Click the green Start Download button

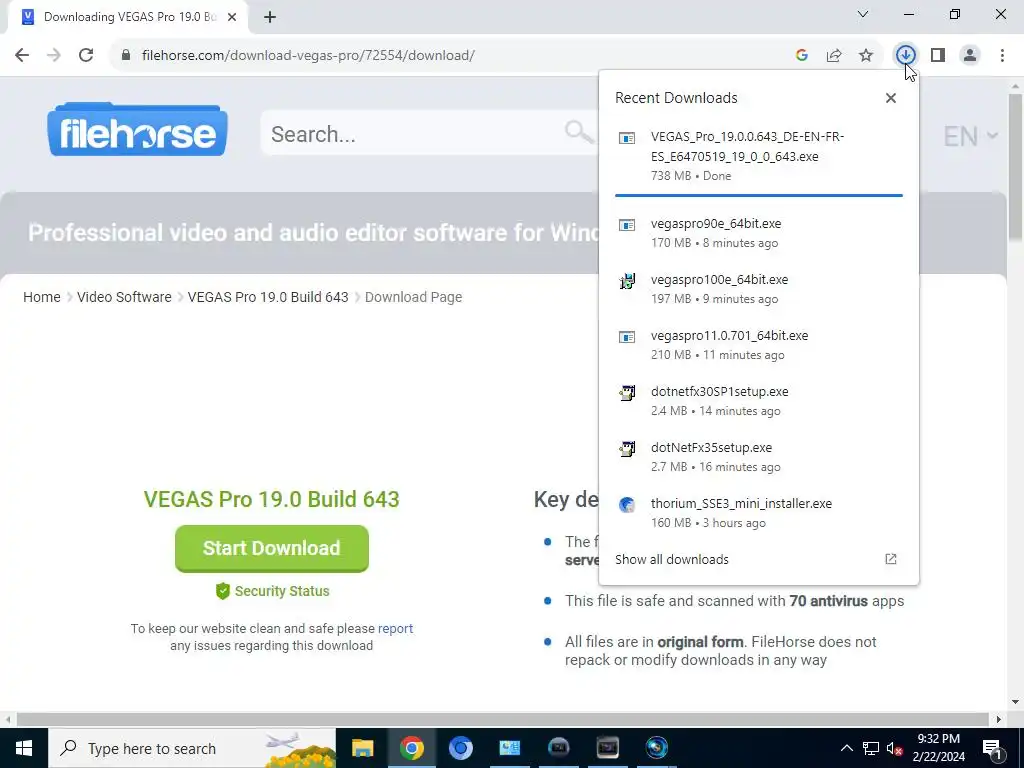[x=272, y=549]
